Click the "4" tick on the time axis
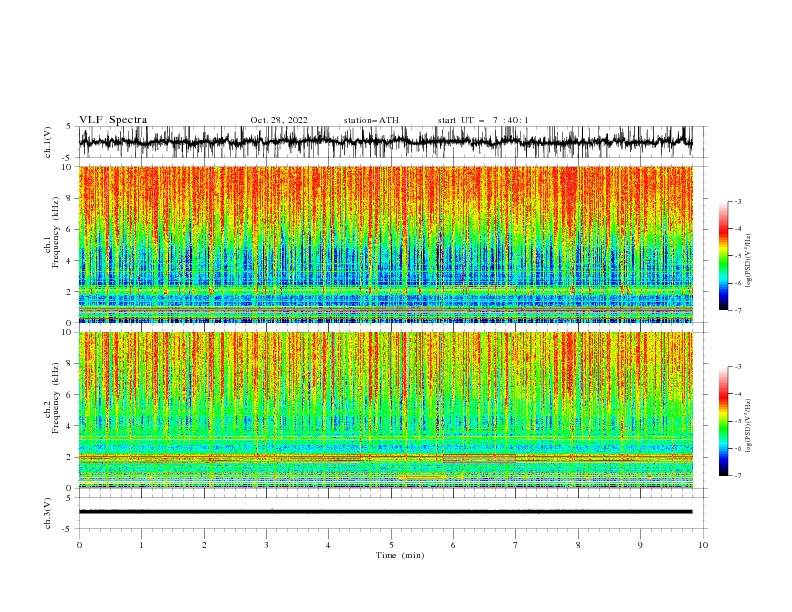Screen dimensions: 792x612 pyautogui.click(x=329, y=545)
